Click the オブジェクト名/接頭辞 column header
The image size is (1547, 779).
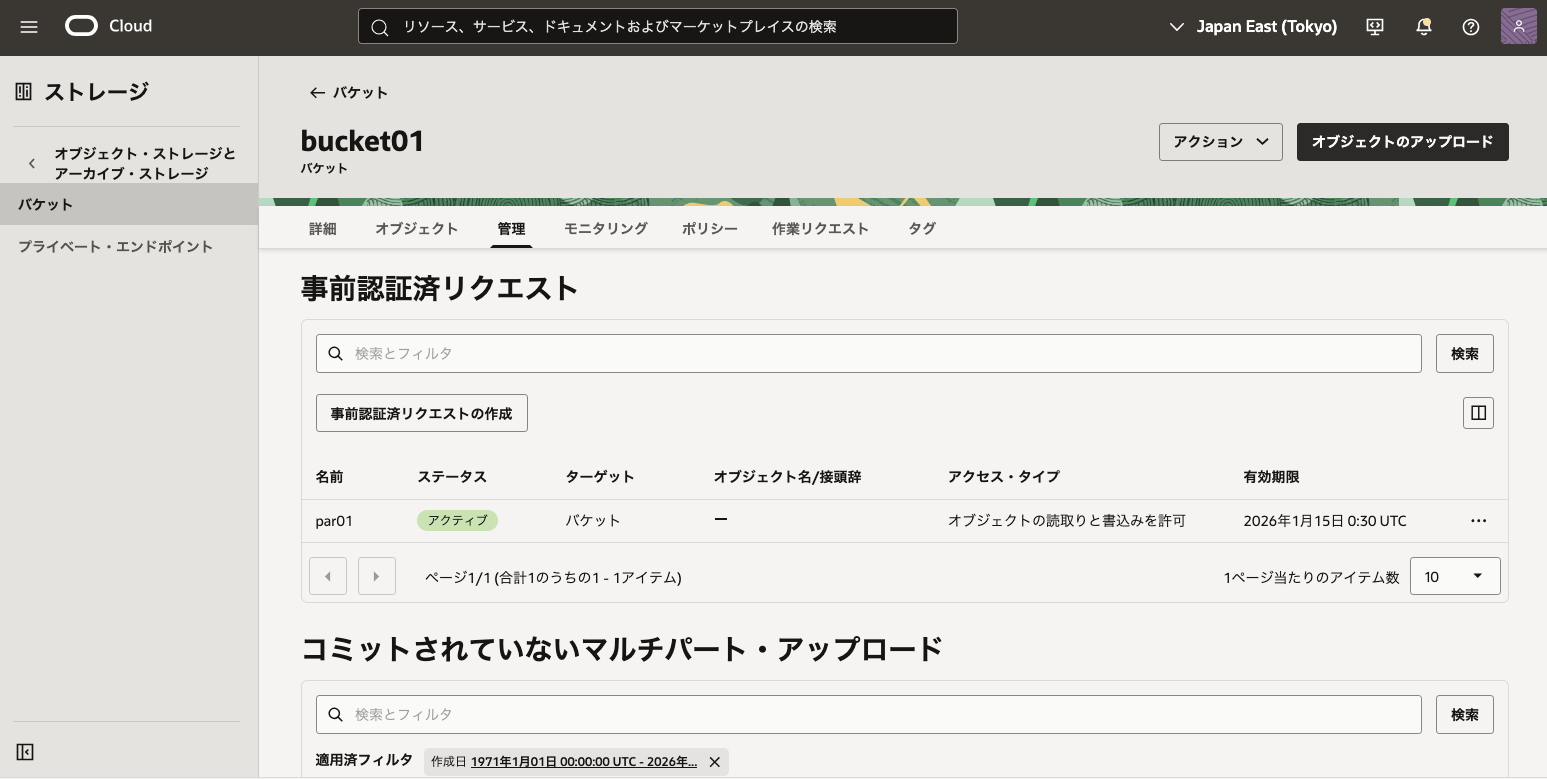(787, 477)
